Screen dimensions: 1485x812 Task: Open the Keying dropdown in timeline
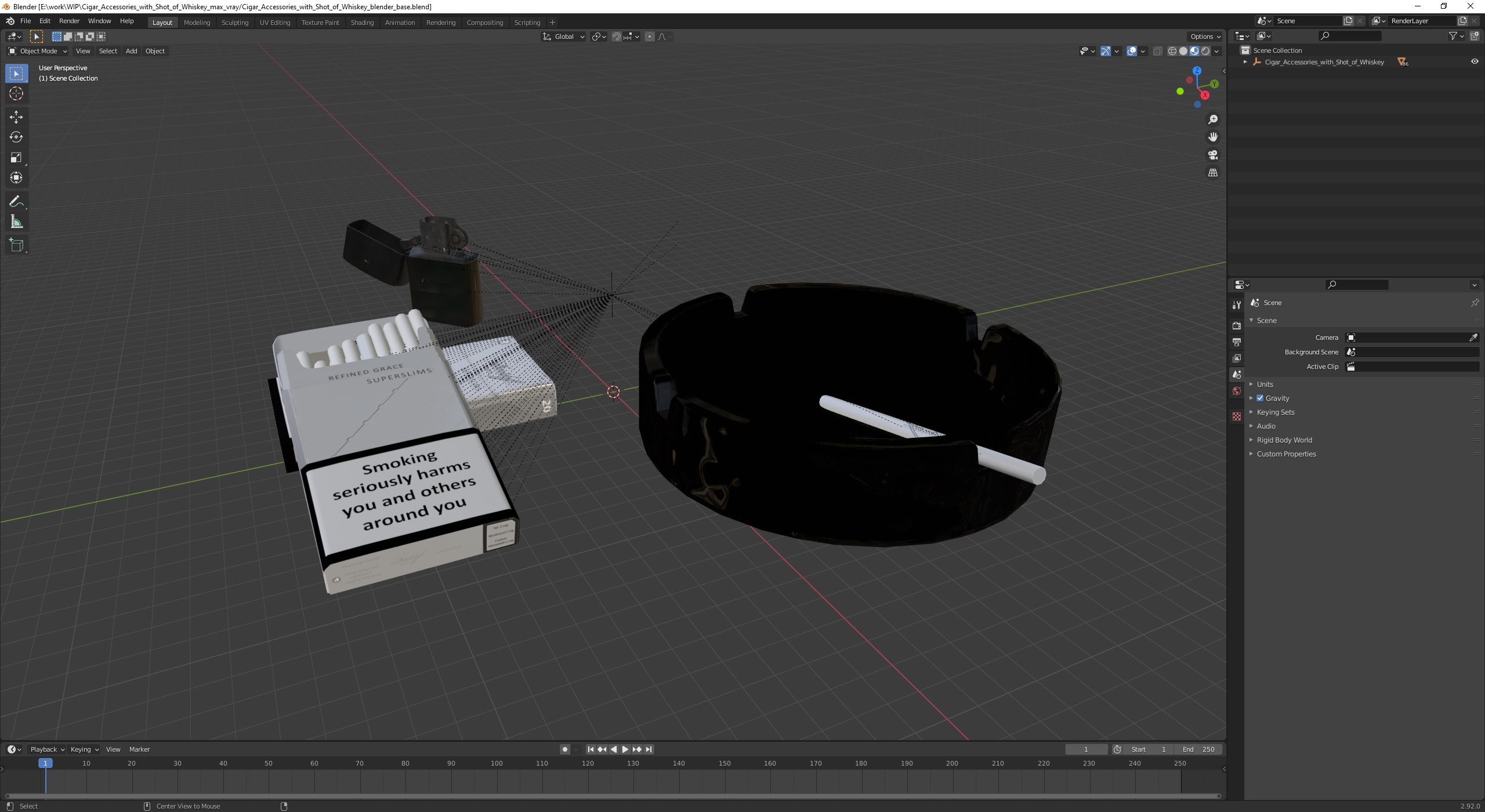coord(84,749)
